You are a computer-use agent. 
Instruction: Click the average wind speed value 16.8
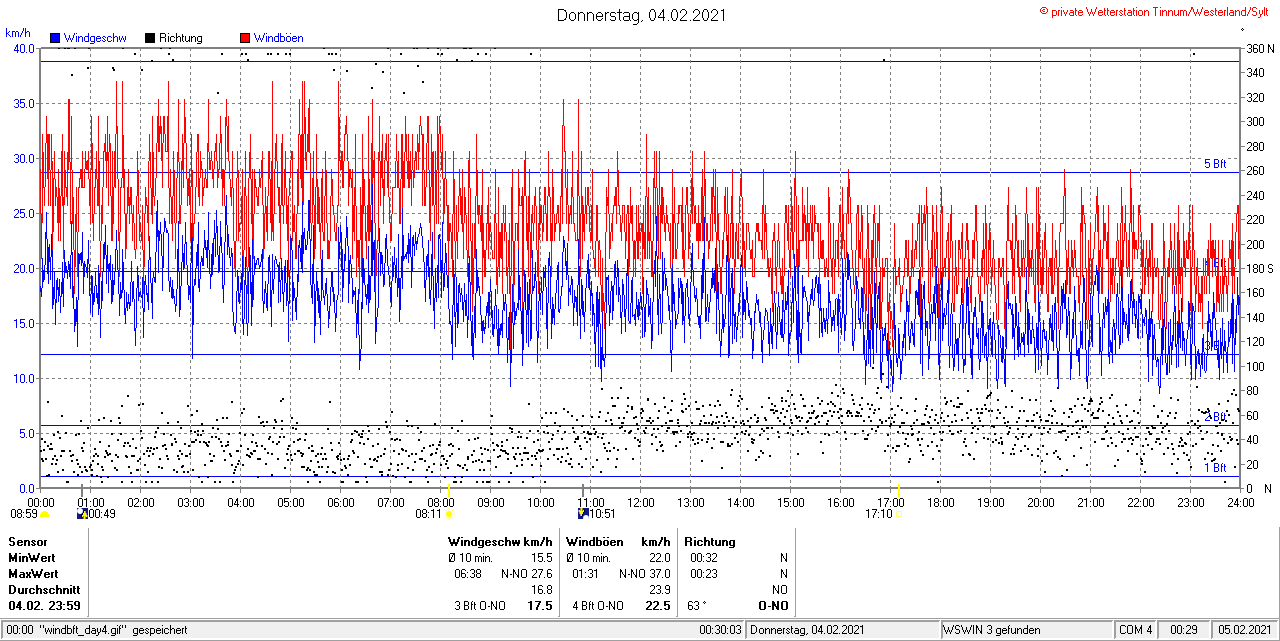tap(541, 590)
